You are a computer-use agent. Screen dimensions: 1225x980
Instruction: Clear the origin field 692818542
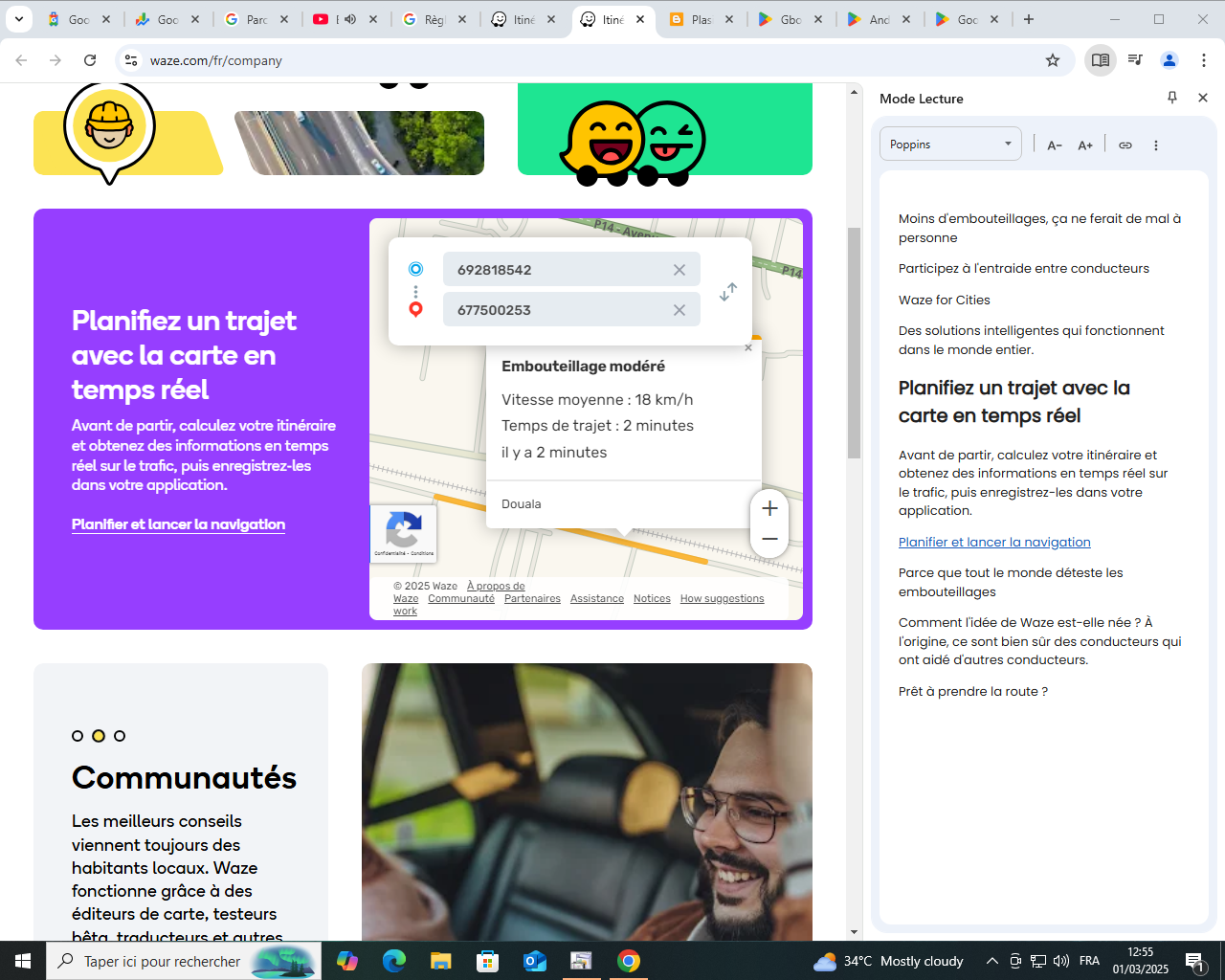(x=679, y=270)
